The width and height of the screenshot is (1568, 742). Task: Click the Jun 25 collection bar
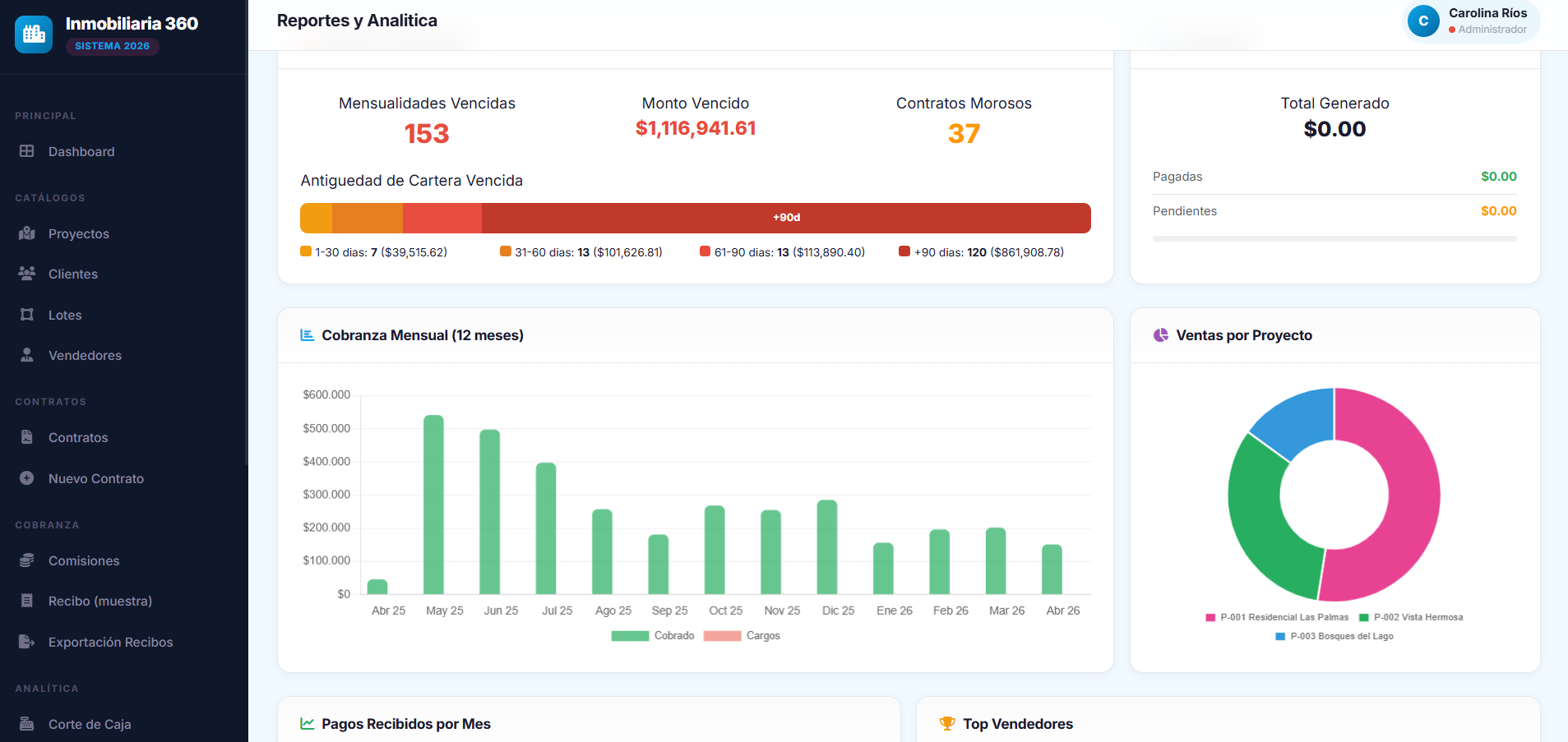(x=490, y=512)
